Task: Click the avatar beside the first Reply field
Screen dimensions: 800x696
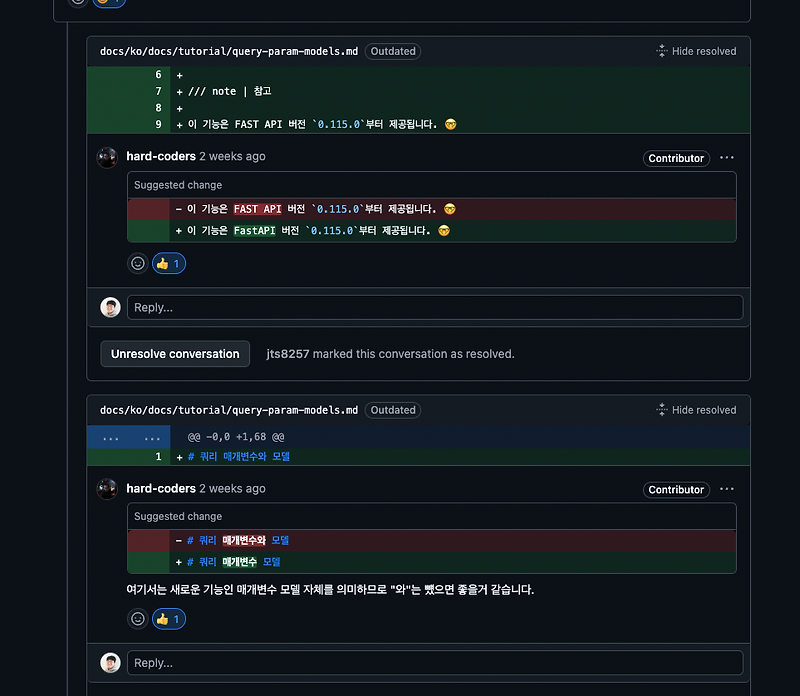Action: [x=110, y=307]
